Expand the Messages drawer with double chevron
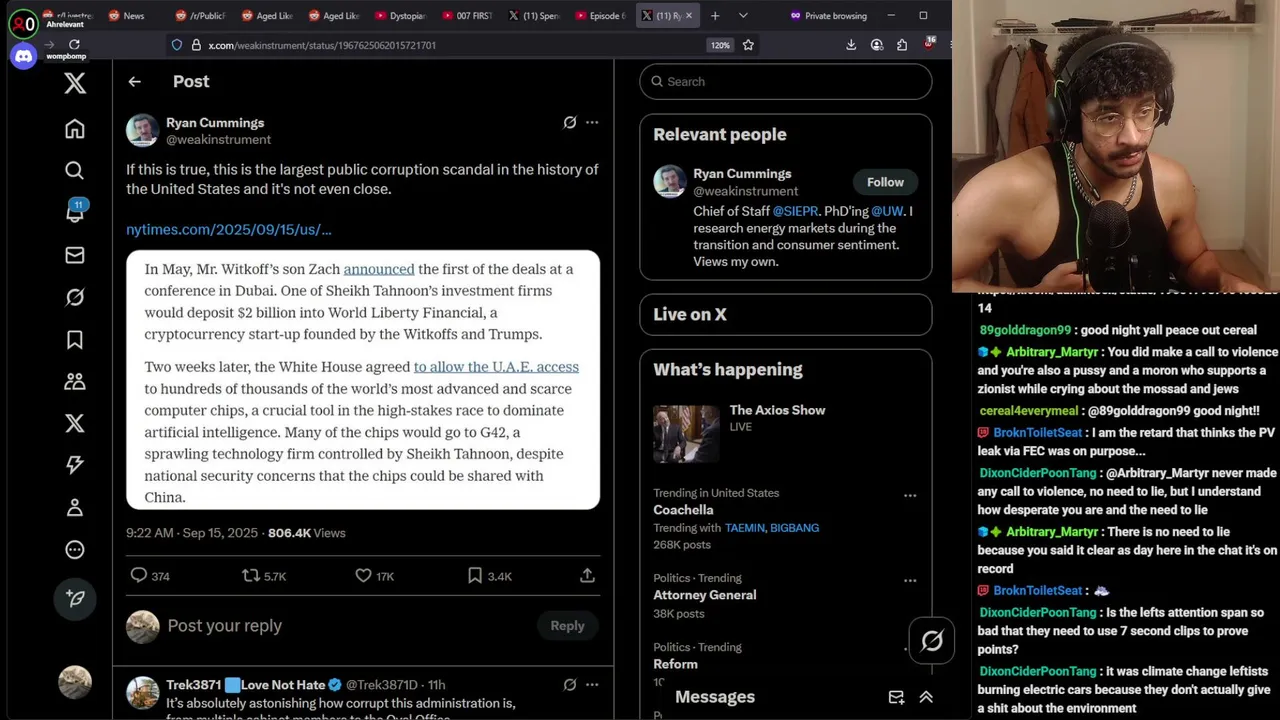Screen dimensions: 1280x720 click(x=926, y=697)
